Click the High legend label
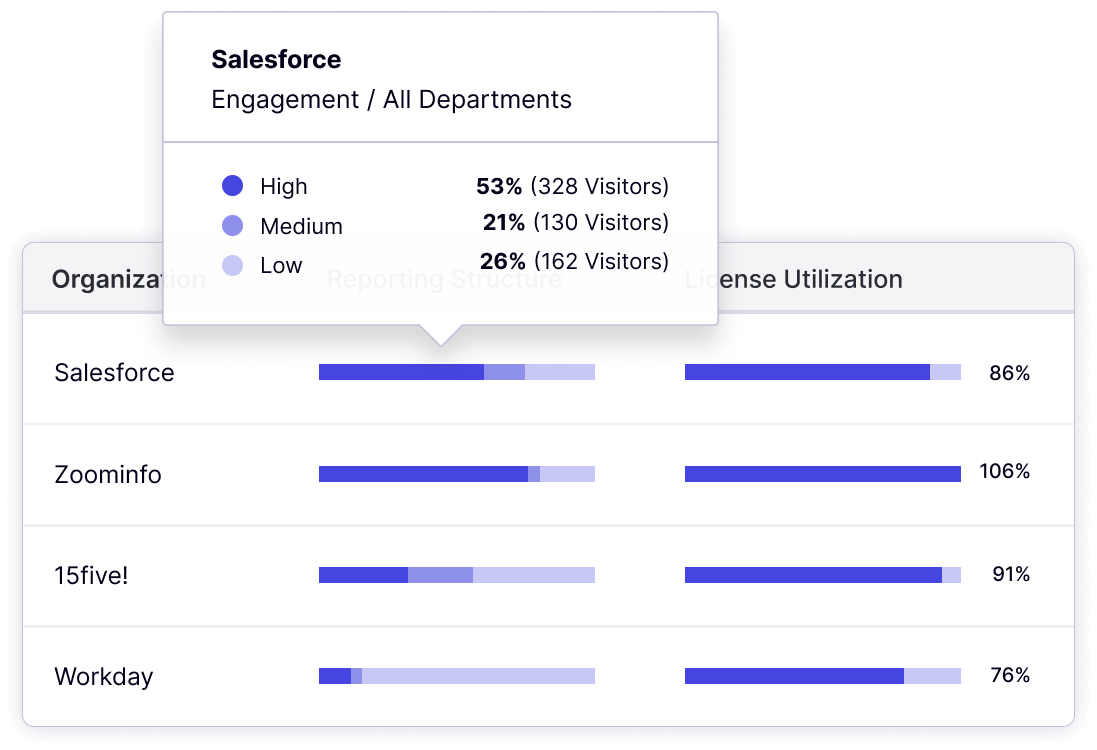Screen dimensions: 1097x750 click(283, 187)
